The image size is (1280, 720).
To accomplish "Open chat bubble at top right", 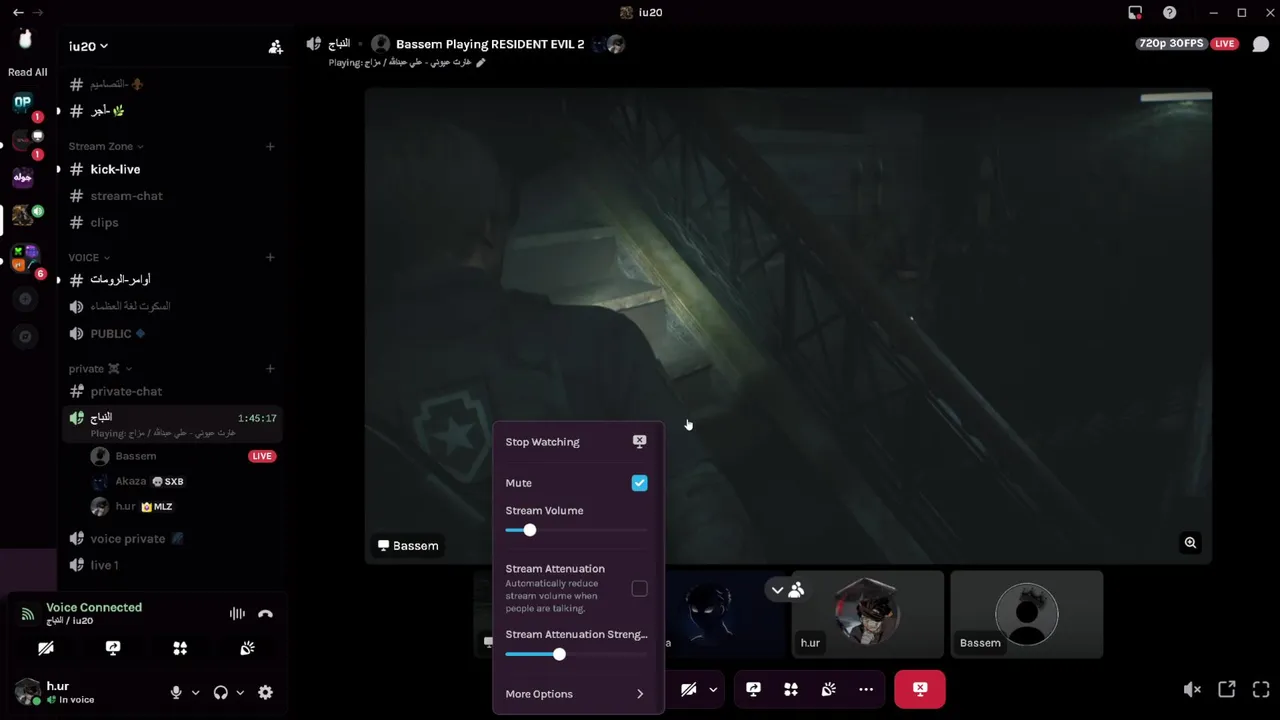I will tap(1260, 44).
